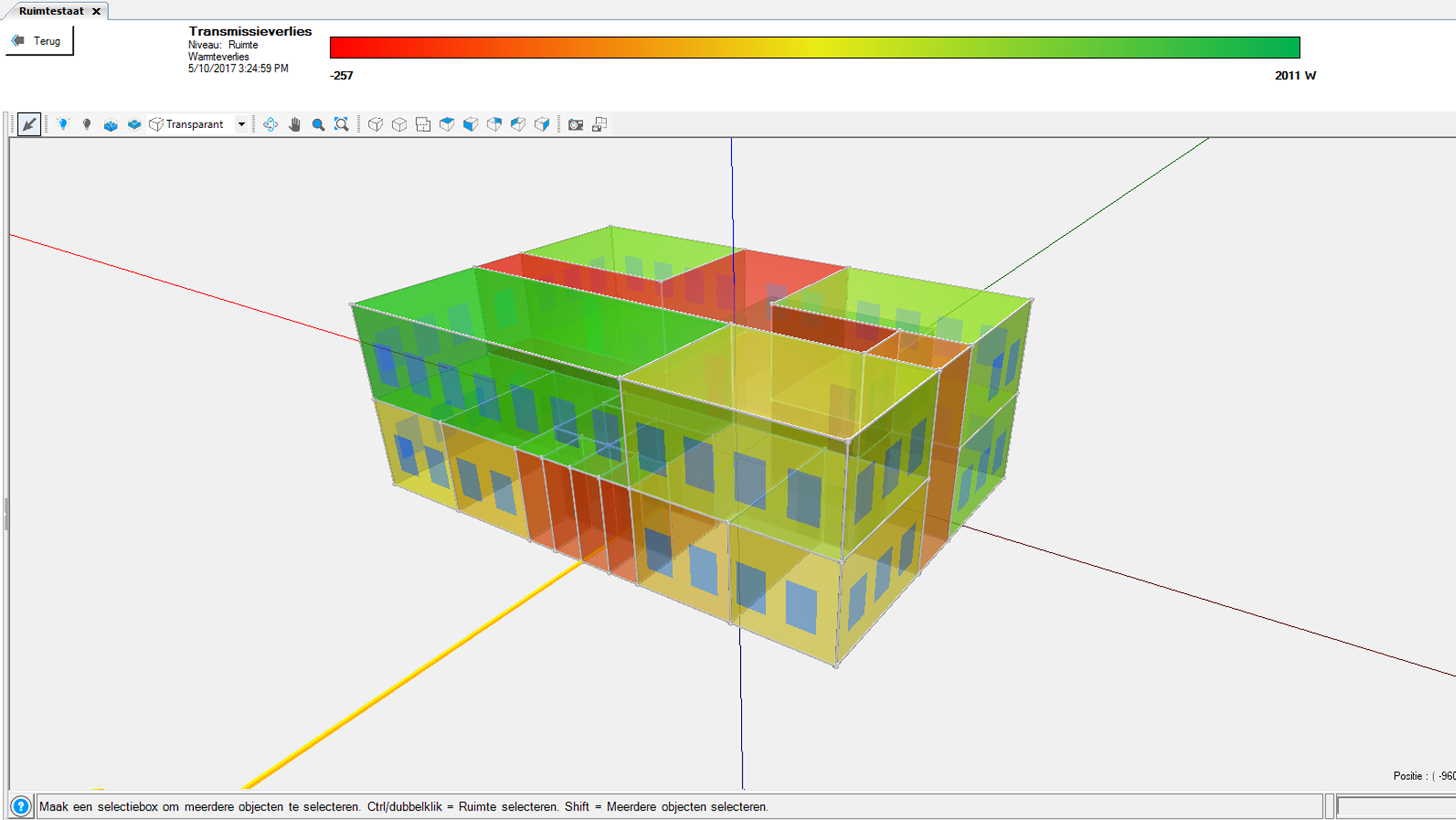Screen dimensions: 1456x820
Task: Click the blue building block icon
Action: click(x=110, y=125)
